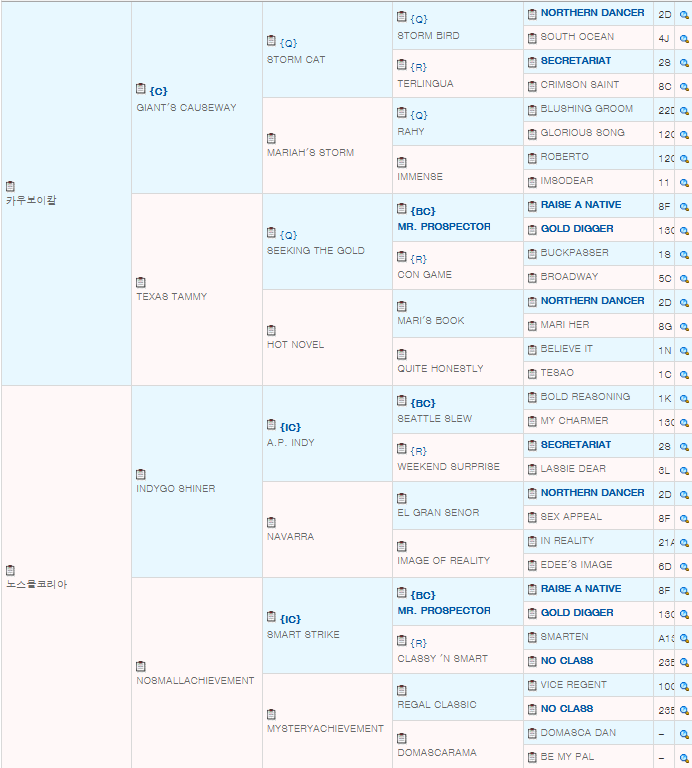Select the STORM BIRD name
Image resolution: width=692 pixels, height=768 pixels.
[x=428, y=36]
